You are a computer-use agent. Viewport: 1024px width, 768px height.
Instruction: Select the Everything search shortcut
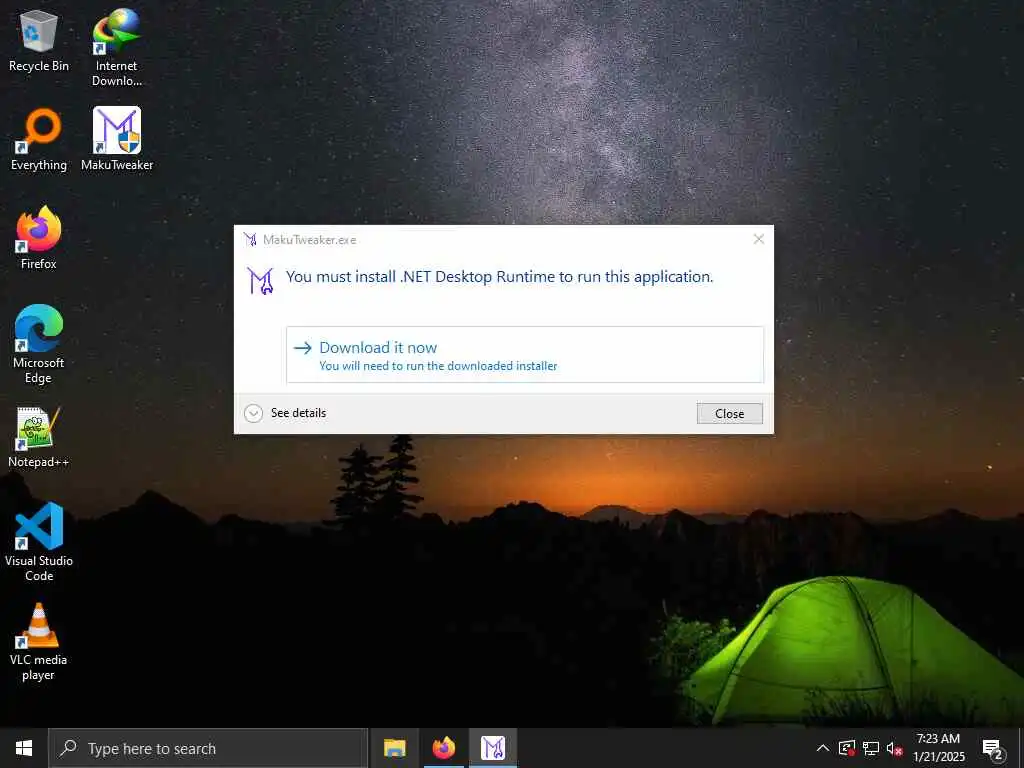pos(39,140)
